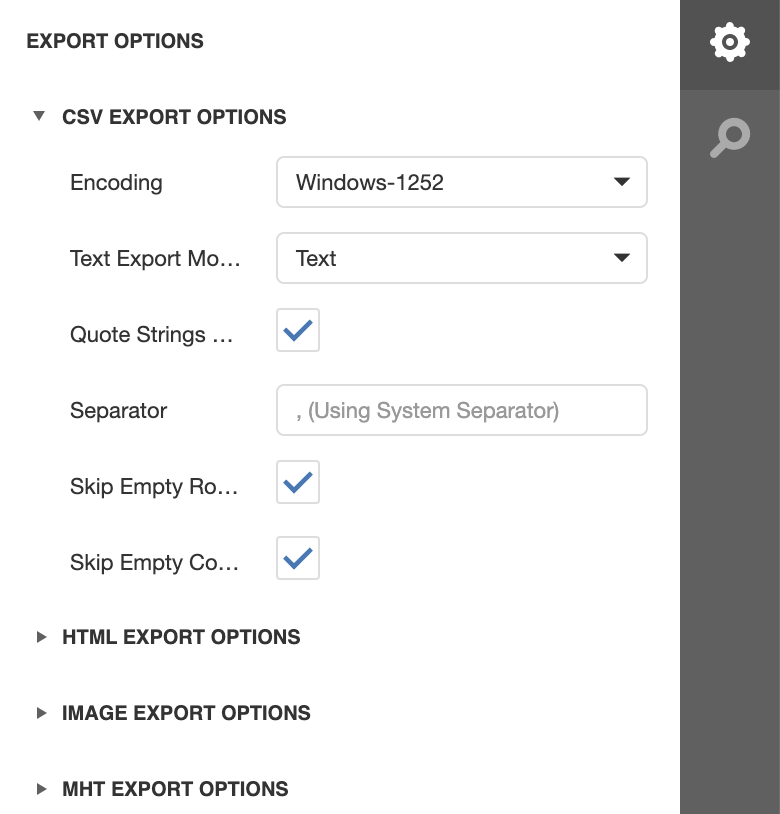
Task: Open the Search magnifier tab
Action: click(x=730, y=138)
